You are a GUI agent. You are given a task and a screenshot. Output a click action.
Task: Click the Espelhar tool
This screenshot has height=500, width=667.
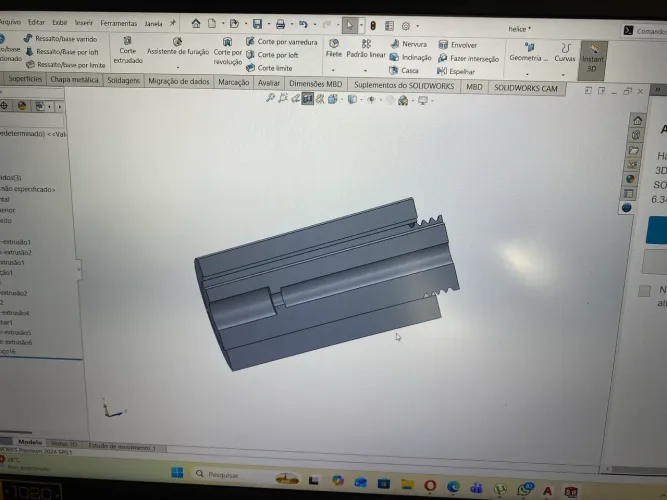pyautogui.click(x=456, y=71)
